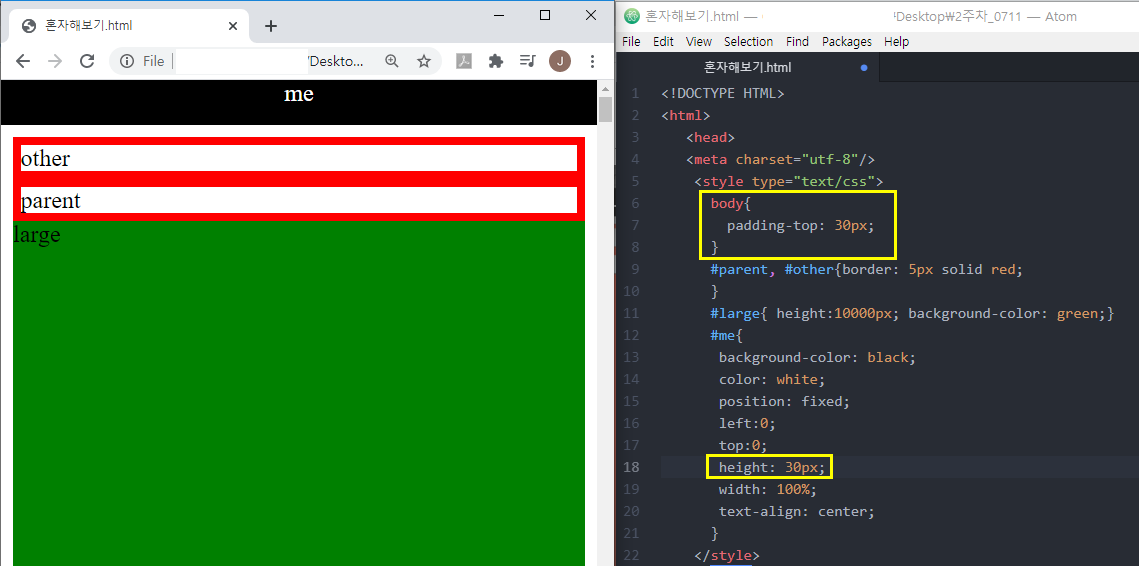Select the 혼자해보기.html editor tab in Atom
This screenshot has height=566, width=1139.
[x=747, y=68]
